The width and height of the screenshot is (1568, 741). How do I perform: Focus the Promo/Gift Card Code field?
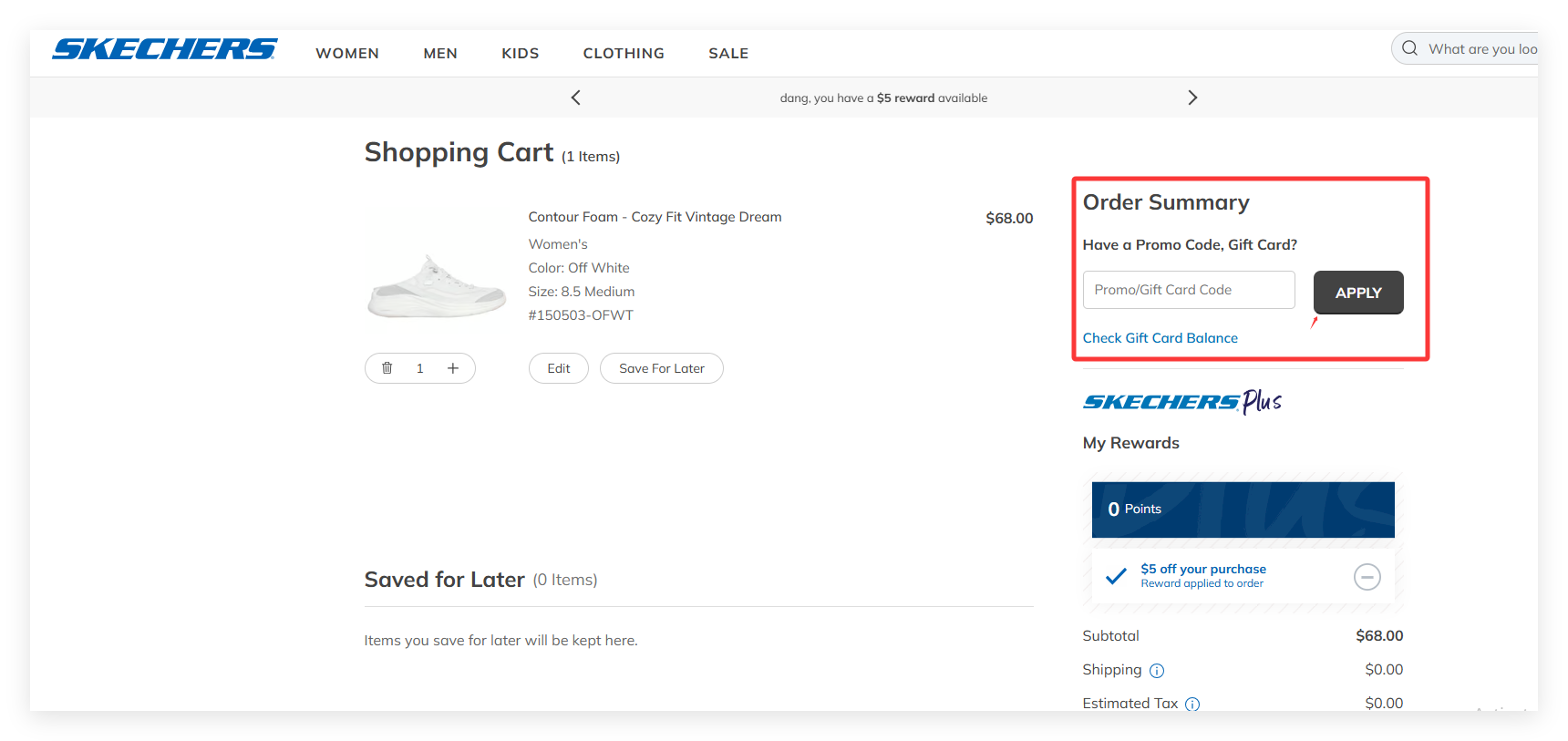click(1189, 290)
